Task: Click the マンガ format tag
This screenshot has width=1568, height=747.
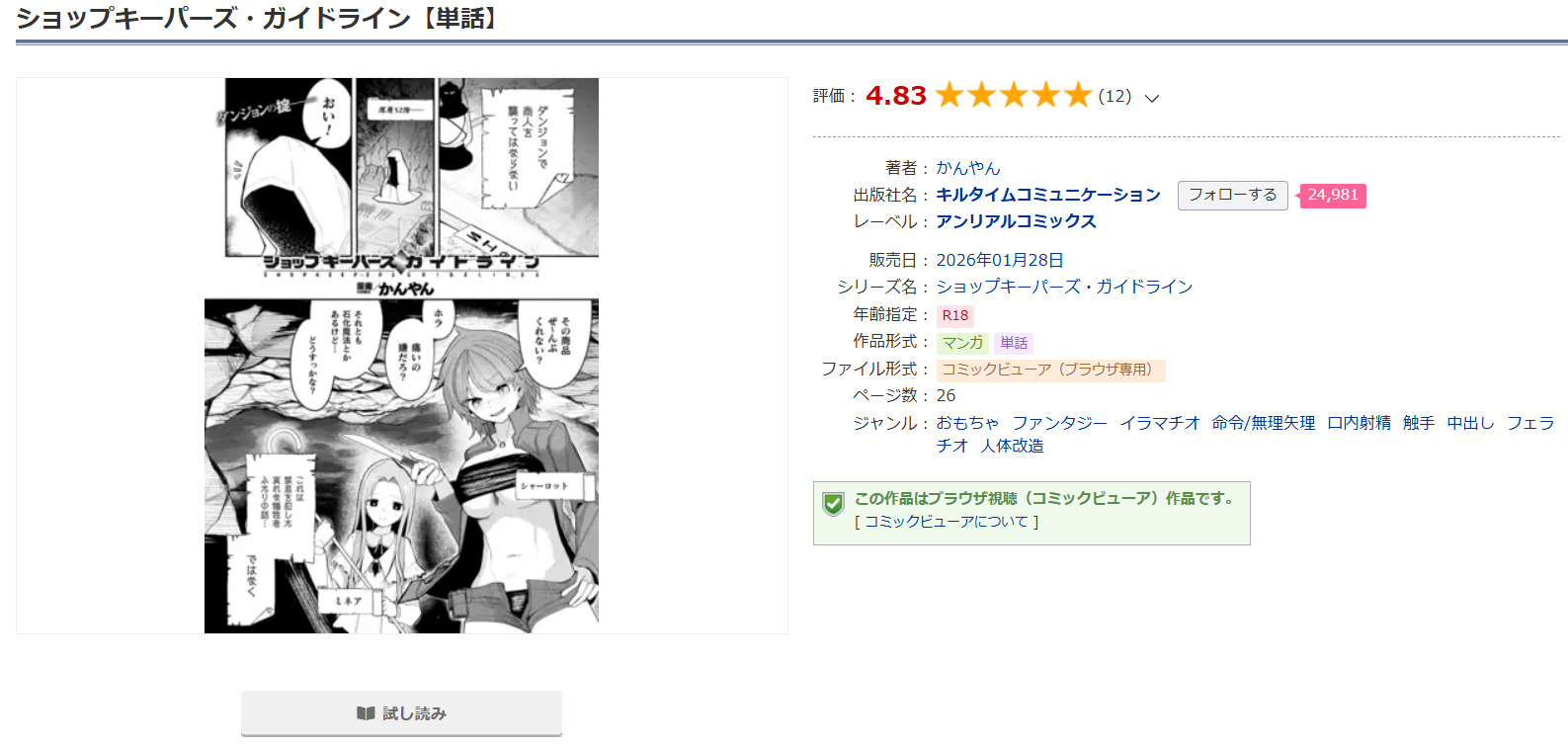Action: point(962,343)
